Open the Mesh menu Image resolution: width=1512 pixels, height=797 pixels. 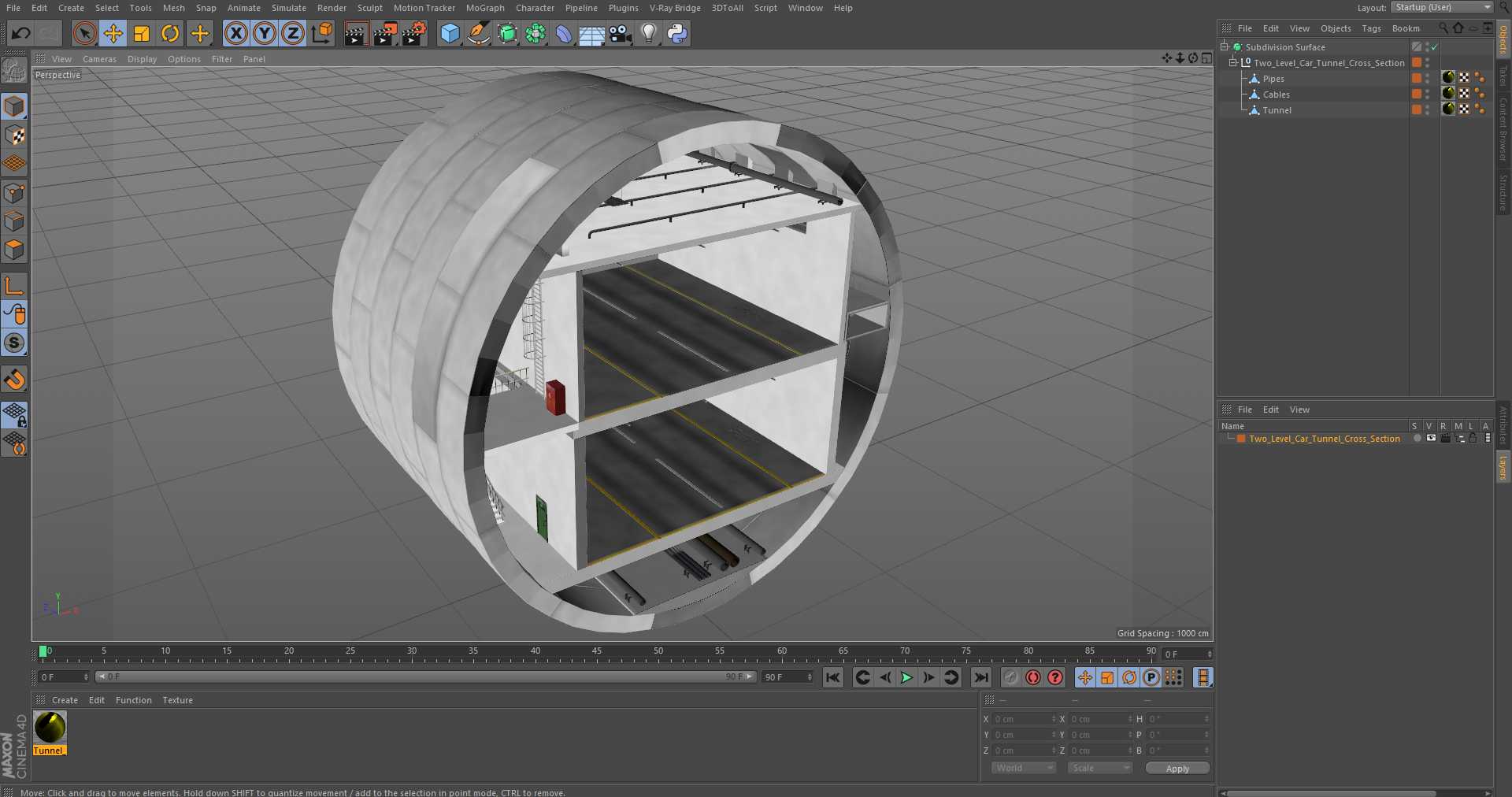coord(173,8)
